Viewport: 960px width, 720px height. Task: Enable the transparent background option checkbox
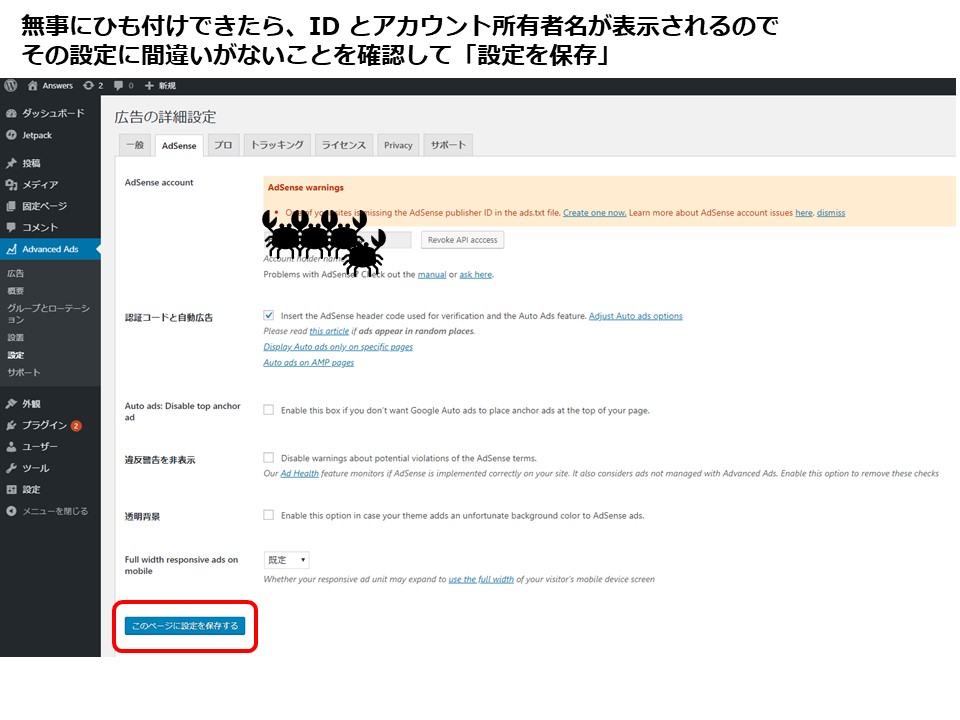click(x=268, y=515)
